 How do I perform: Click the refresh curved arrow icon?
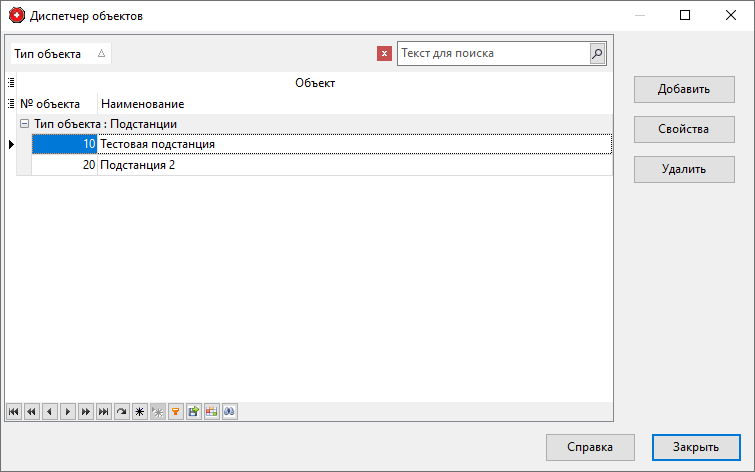point(122,412)
